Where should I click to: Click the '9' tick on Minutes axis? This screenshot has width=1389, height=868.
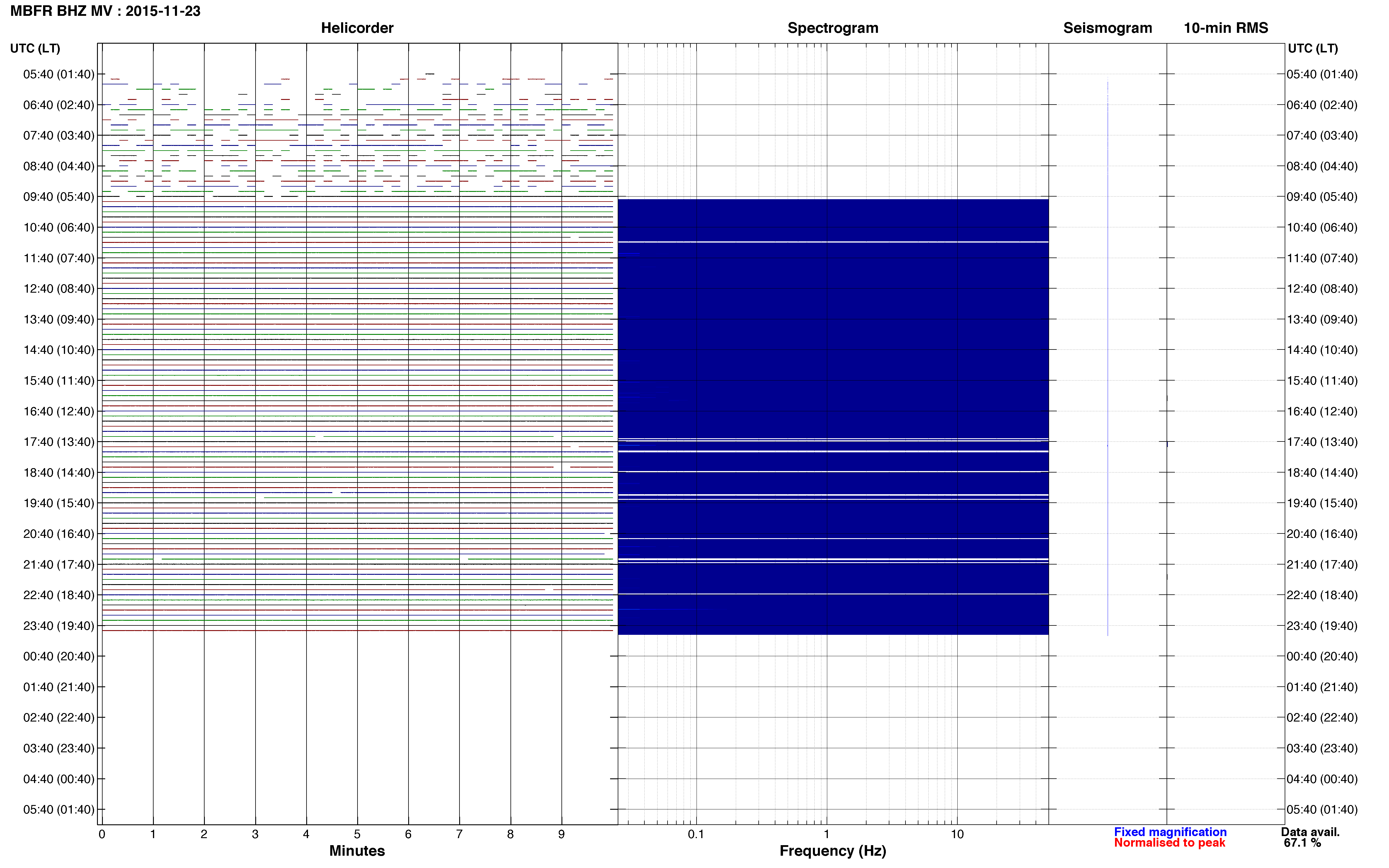[x=561, y=834]
